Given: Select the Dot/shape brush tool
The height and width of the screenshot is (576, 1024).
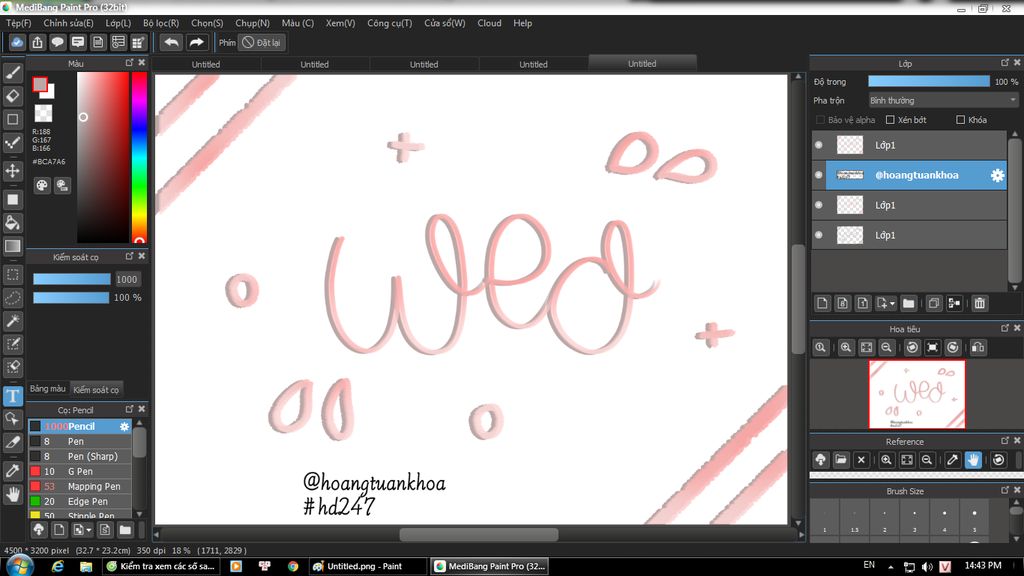Looking at the screenshot, I should coord(13,143).
